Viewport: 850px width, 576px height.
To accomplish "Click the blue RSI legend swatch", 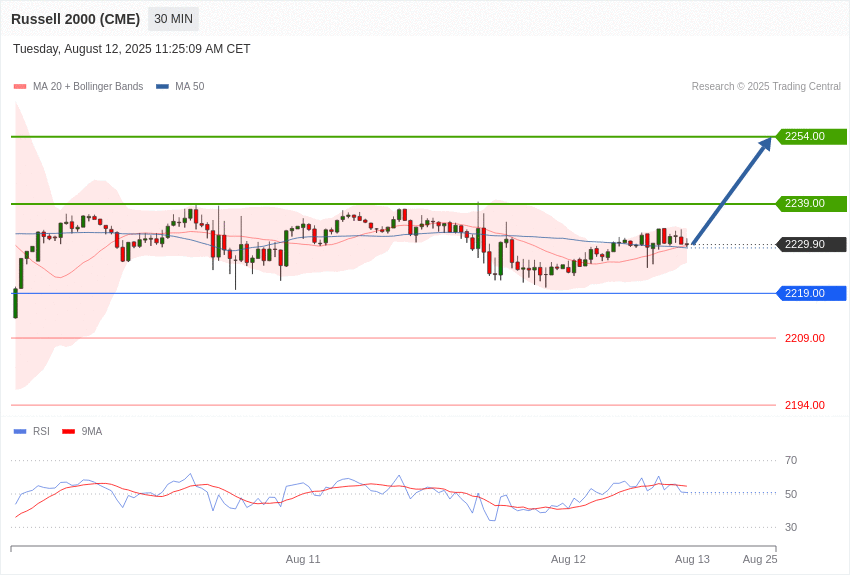I will tap(20, 431).
